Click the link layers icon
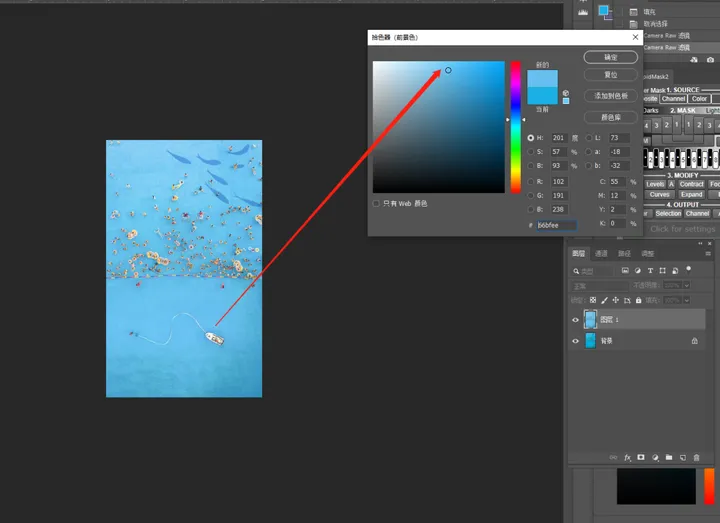Image resolution: width=720 pixels, height=523 pixels. [x=613, y=457]
